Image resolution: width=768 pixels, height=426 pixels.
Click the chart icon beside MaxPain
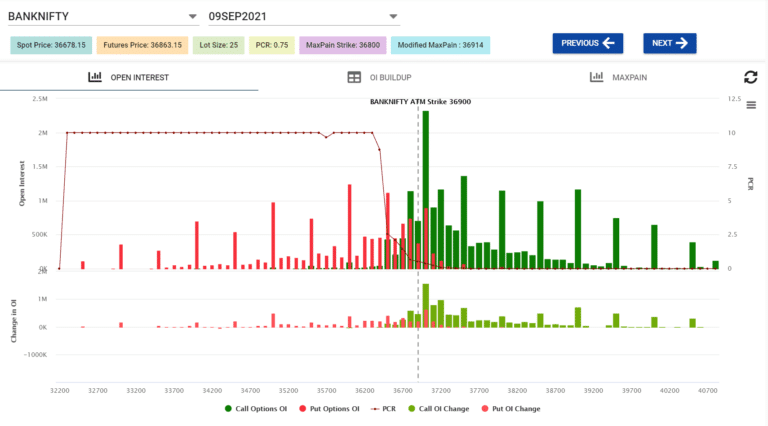click(x=597, y=77)
